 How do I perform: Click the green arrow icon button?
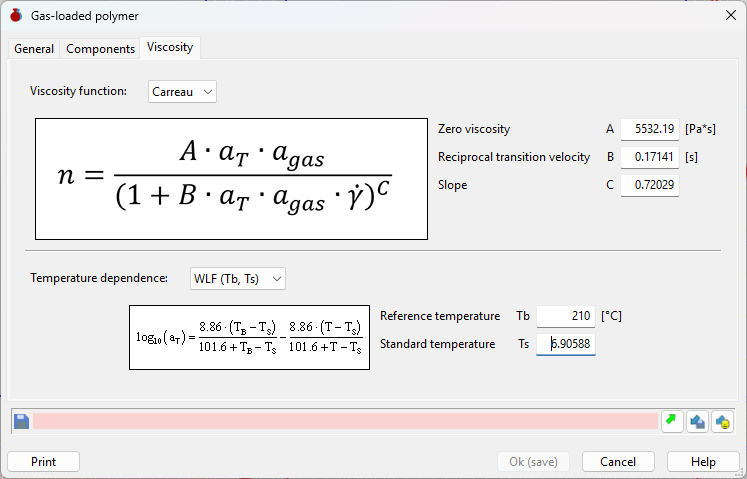(672, 421)
